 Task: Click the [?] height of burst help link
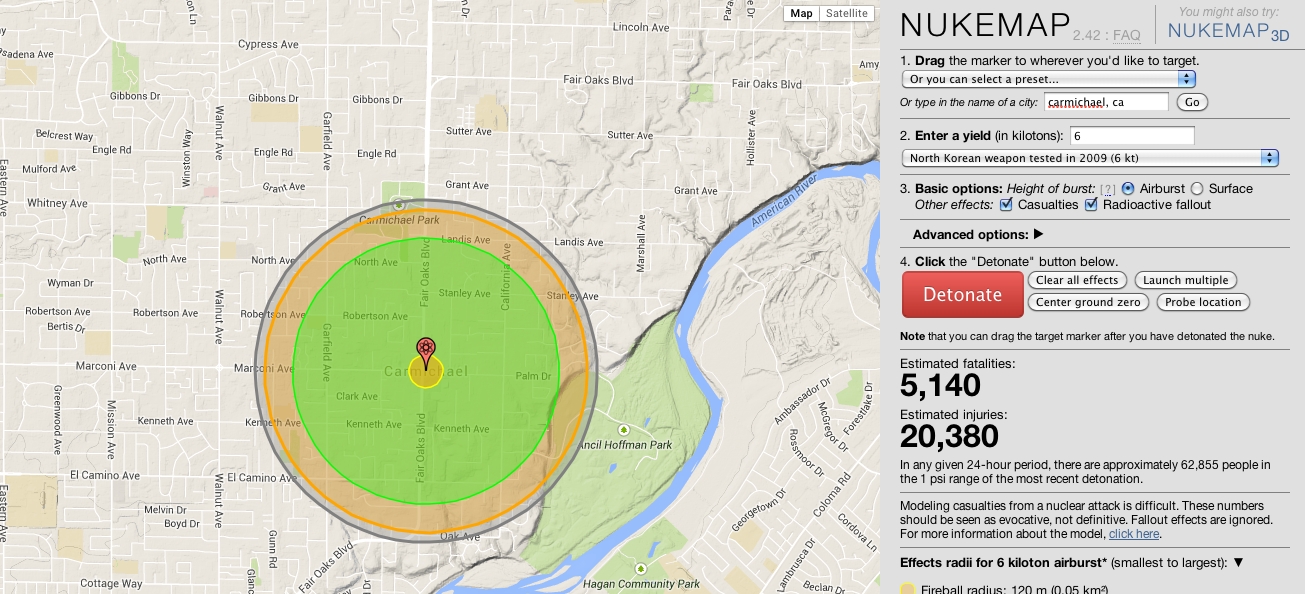tap(1107, 189)
